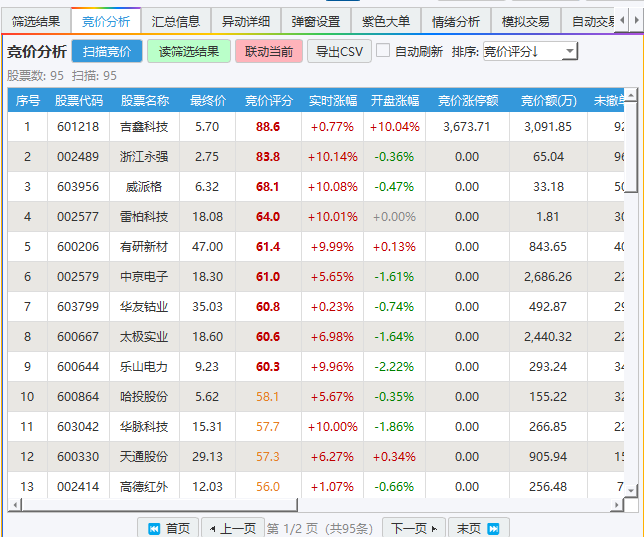The image size is (644, 537).
Task: Select stock code 601218
Action: pos(78,127)
